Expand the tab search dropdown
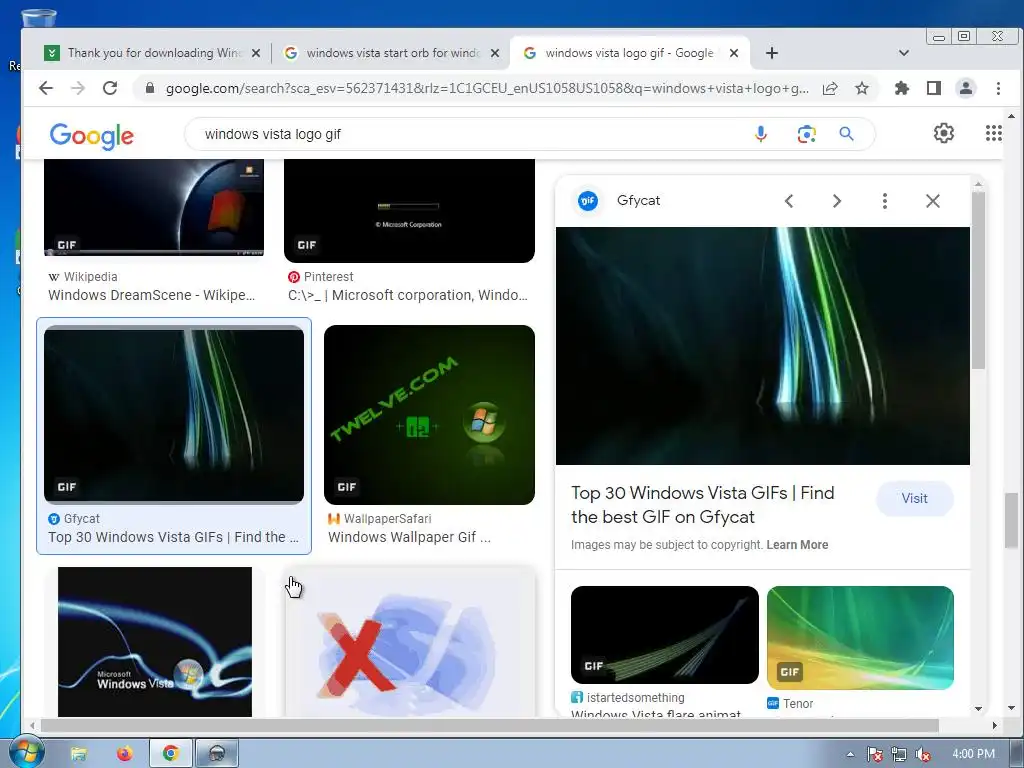The width and height of the screenshot is (1024, 768). click(x=904, y=53)
